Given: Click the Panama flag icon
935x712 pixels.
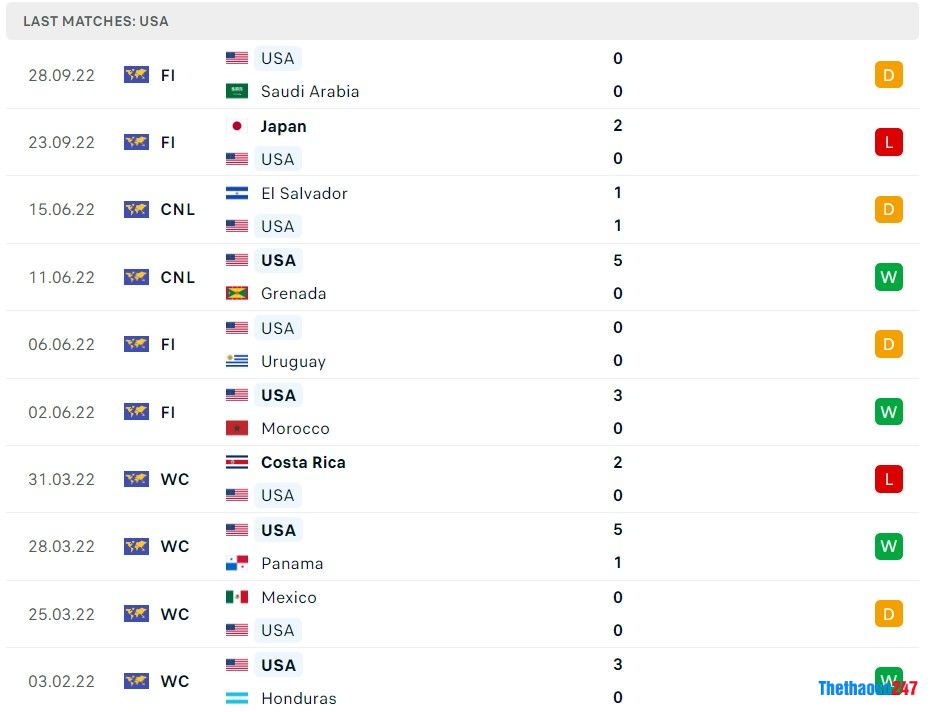Looking at the screenshot, I should click(x=237, y=563).
